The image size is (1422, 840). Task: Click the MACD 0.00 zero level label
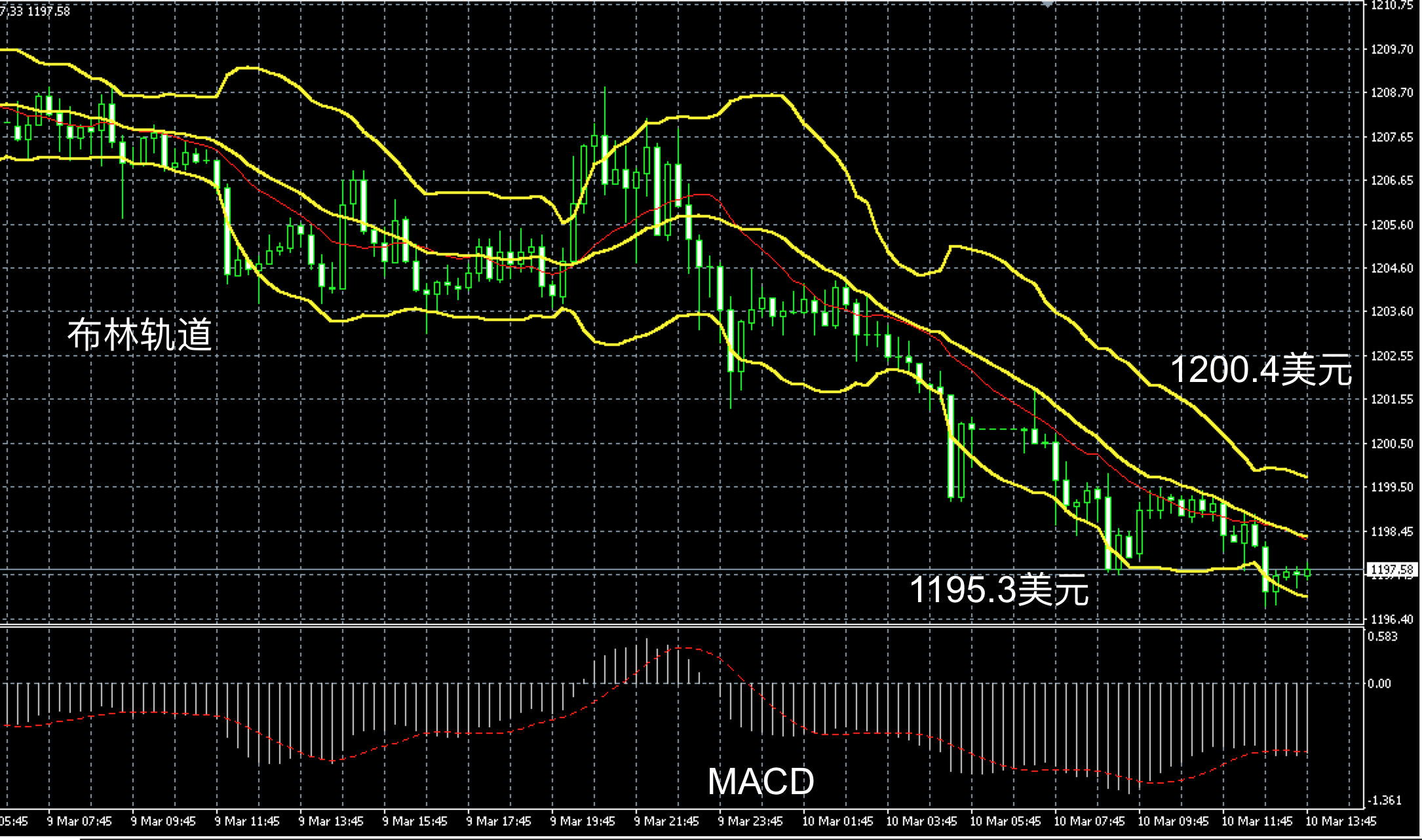click(1379, 684)
